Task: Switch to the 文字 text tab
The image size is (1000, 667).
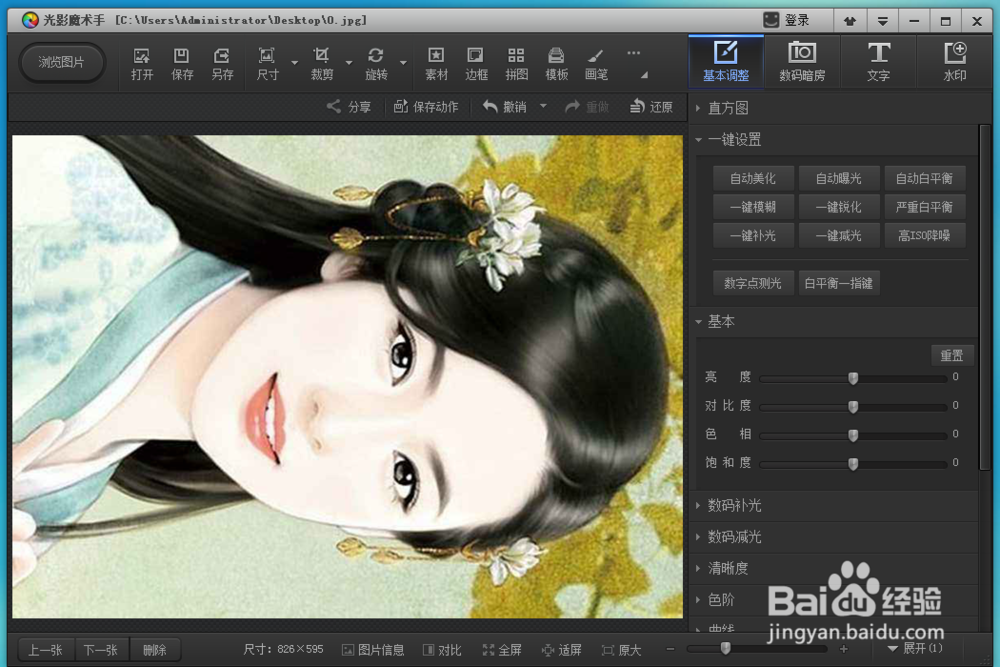Action: tap(878, 62)
